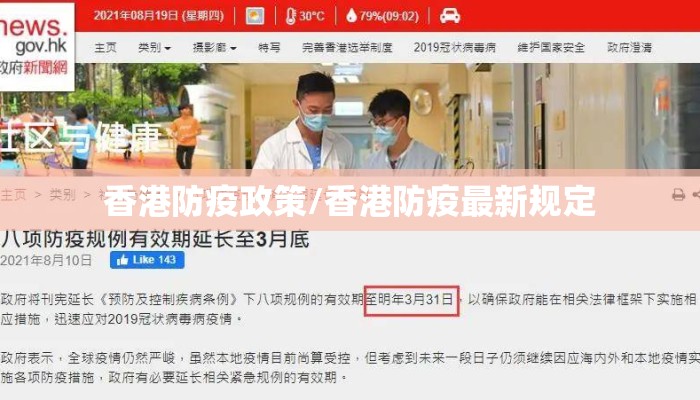This screenshot has width=700, height=400.
Task: Click the humidity water drop icon
Action: pos(351,16)
